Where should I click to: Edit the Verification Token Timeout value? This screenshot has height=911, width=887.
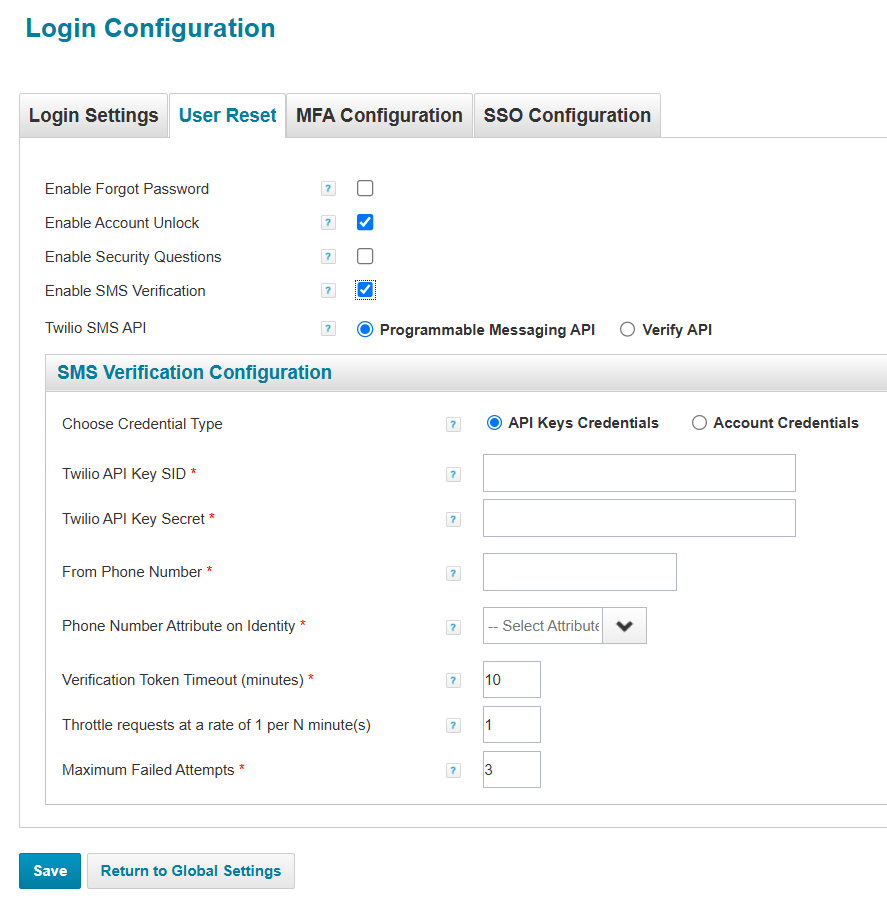click(x=512, y=679)
